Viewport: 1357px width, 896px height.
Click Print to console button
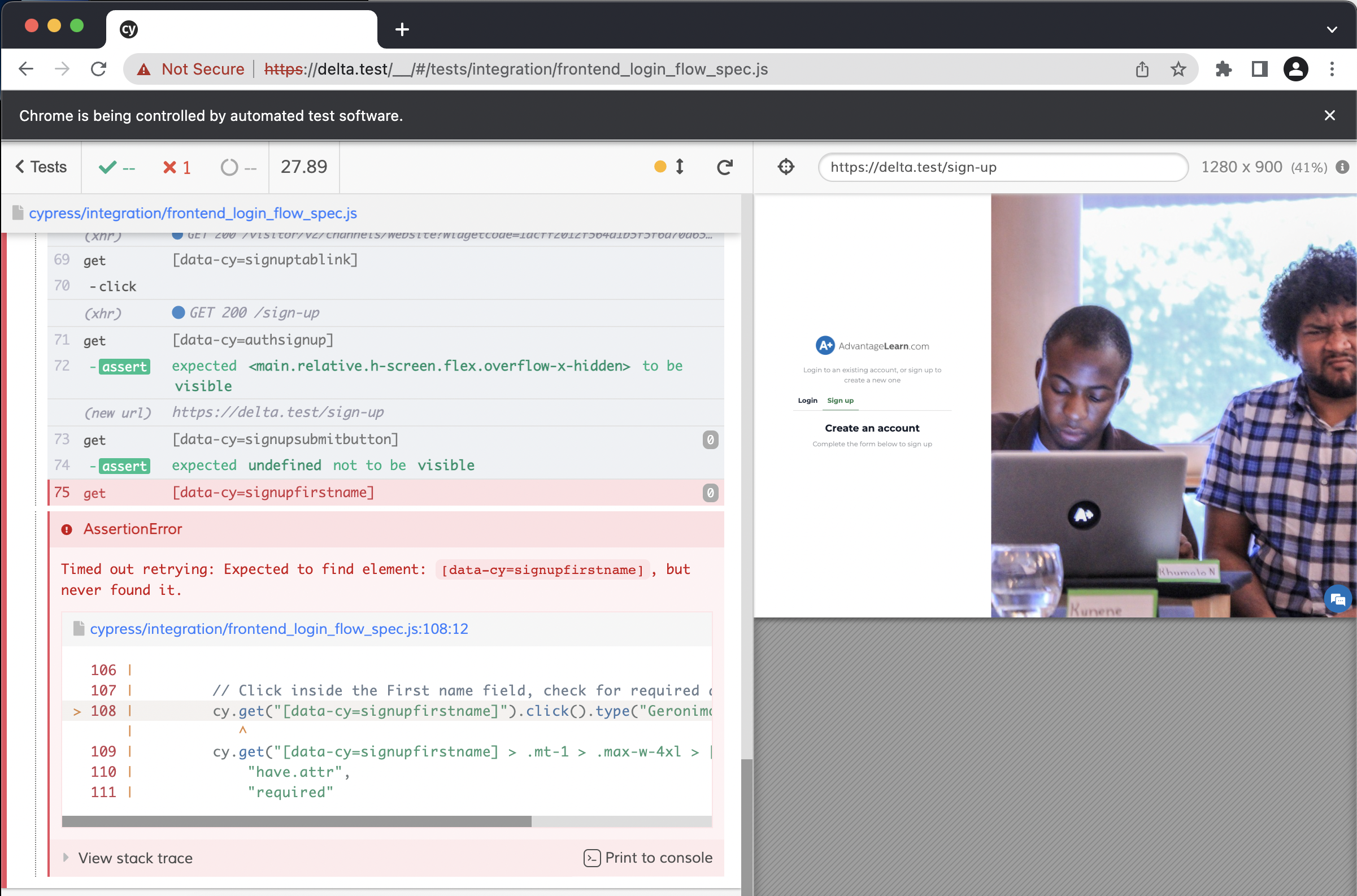(x=648, y=858)
